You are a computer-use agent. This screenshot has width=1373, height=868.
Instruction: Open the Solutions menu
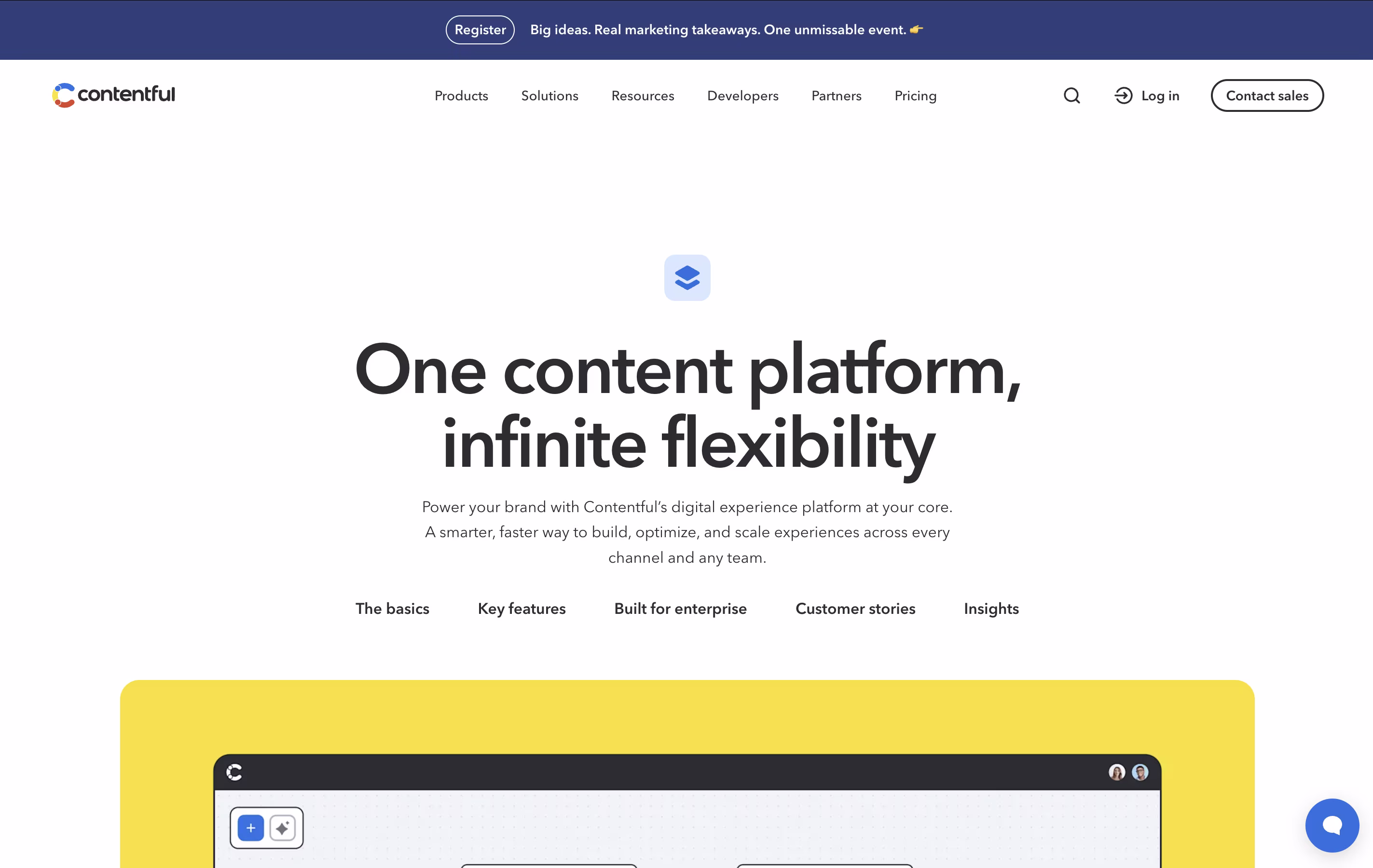click(x=549, y=96)
